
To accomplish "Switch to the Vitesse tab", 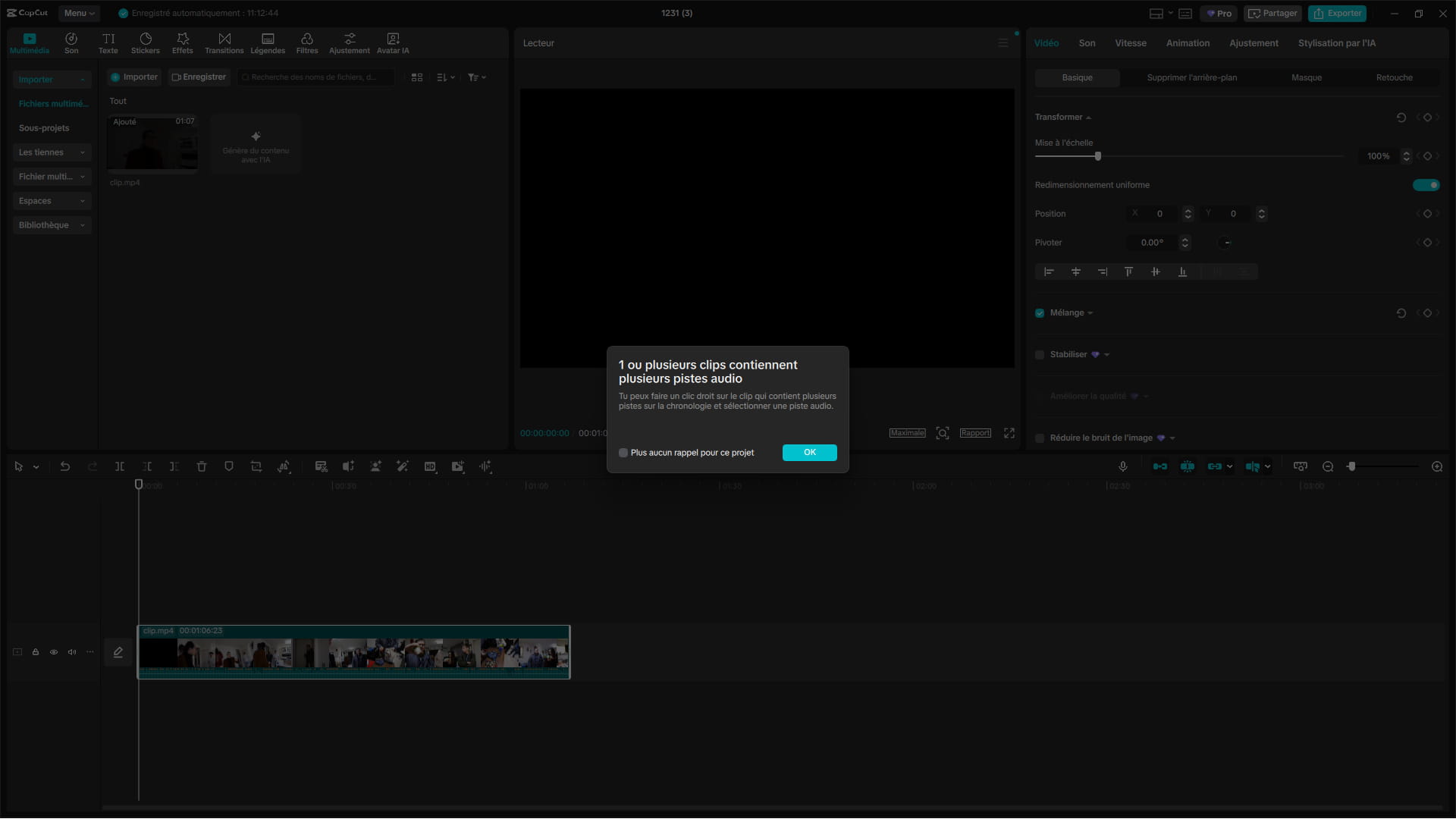I will point(1130,43).
